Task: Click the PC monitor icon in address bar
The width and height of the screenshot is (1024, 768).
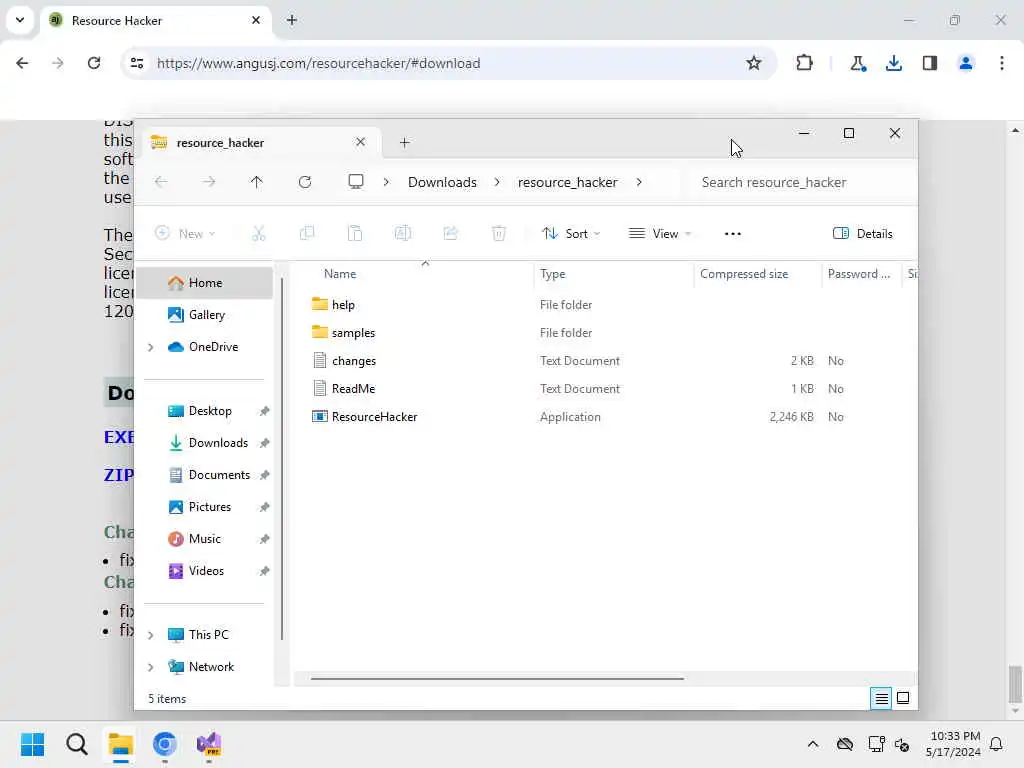Action: click(356, 182)
